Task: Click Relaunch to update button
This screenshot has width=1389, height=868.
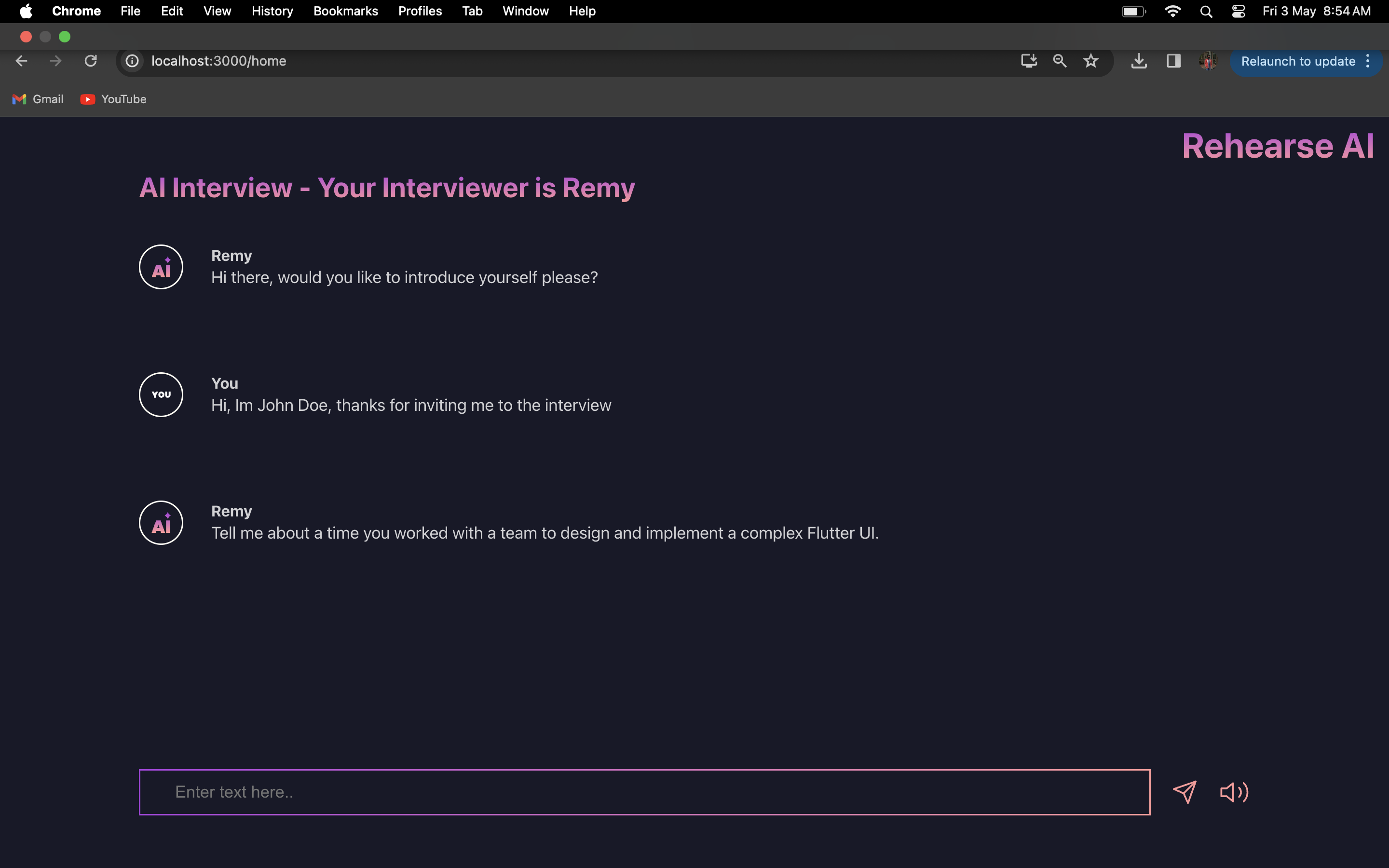Action: 1298,61
